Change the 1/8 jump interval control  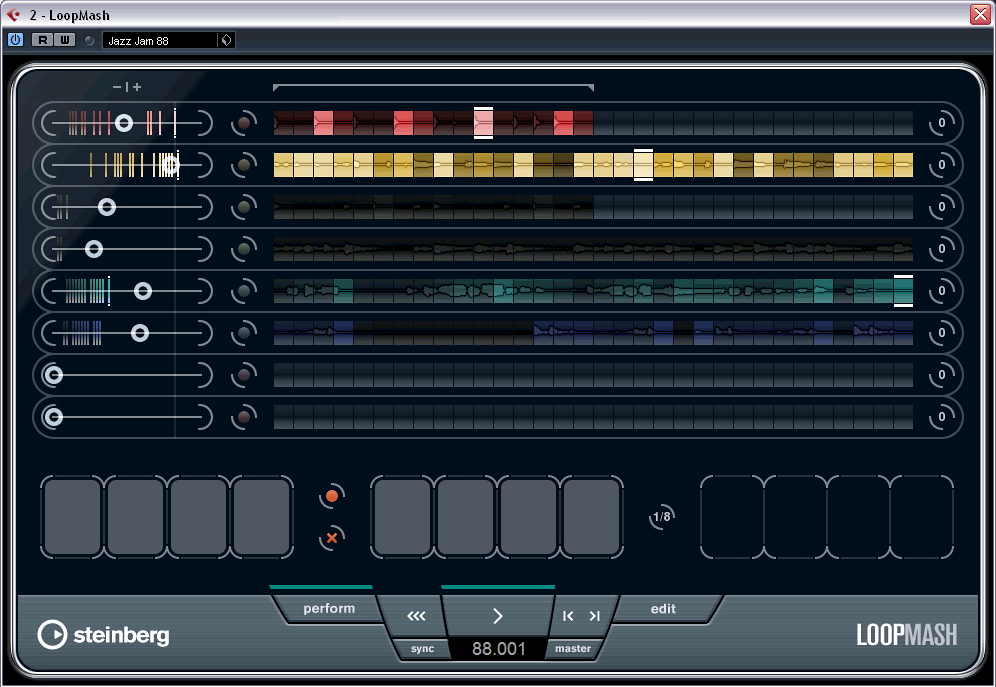662,517
